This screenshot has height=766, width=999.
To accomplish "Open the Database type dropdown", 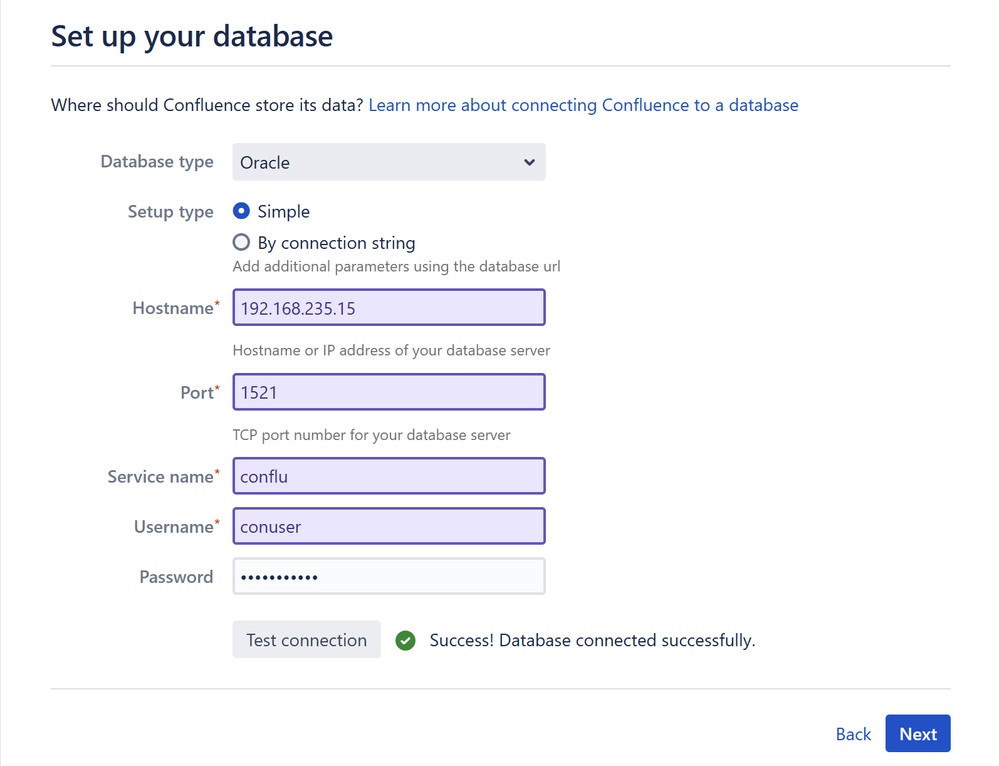I will pos(389,162).
